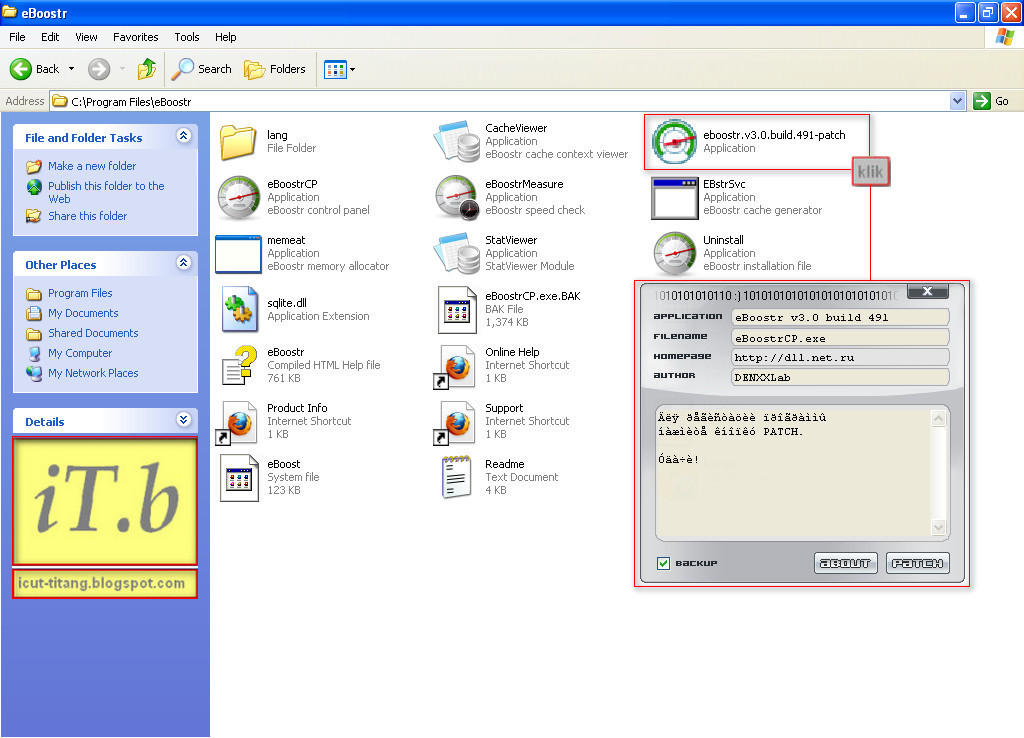This screenshot has width=1024, height=738.
Task: Go to My Computer link
Action: pyautogui.click(x=80, y=353)
